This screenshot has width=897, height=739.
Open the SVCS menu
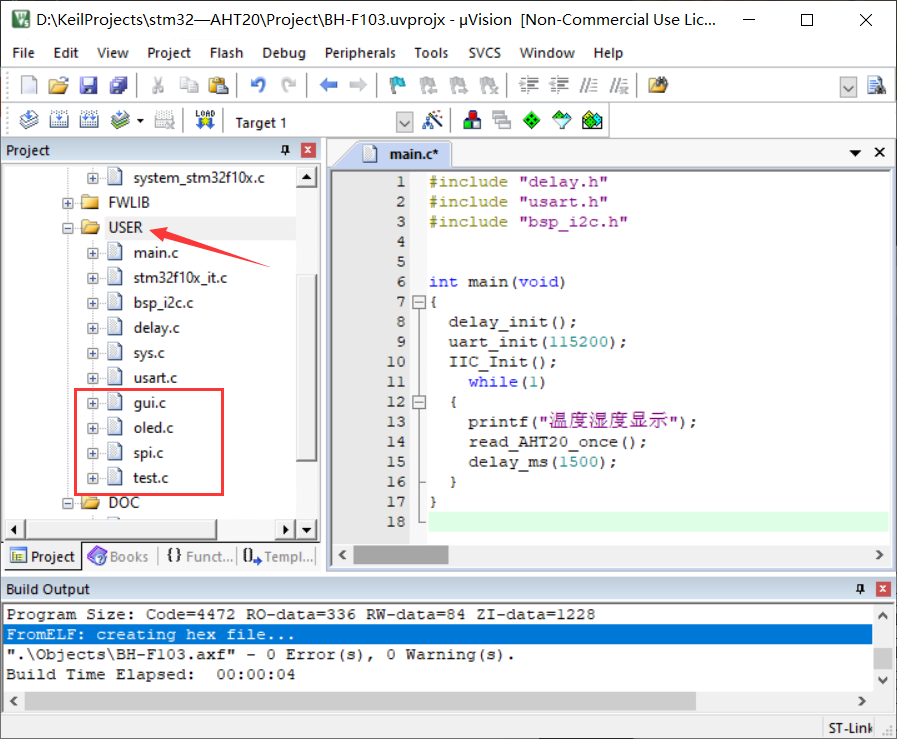[485, 53]
